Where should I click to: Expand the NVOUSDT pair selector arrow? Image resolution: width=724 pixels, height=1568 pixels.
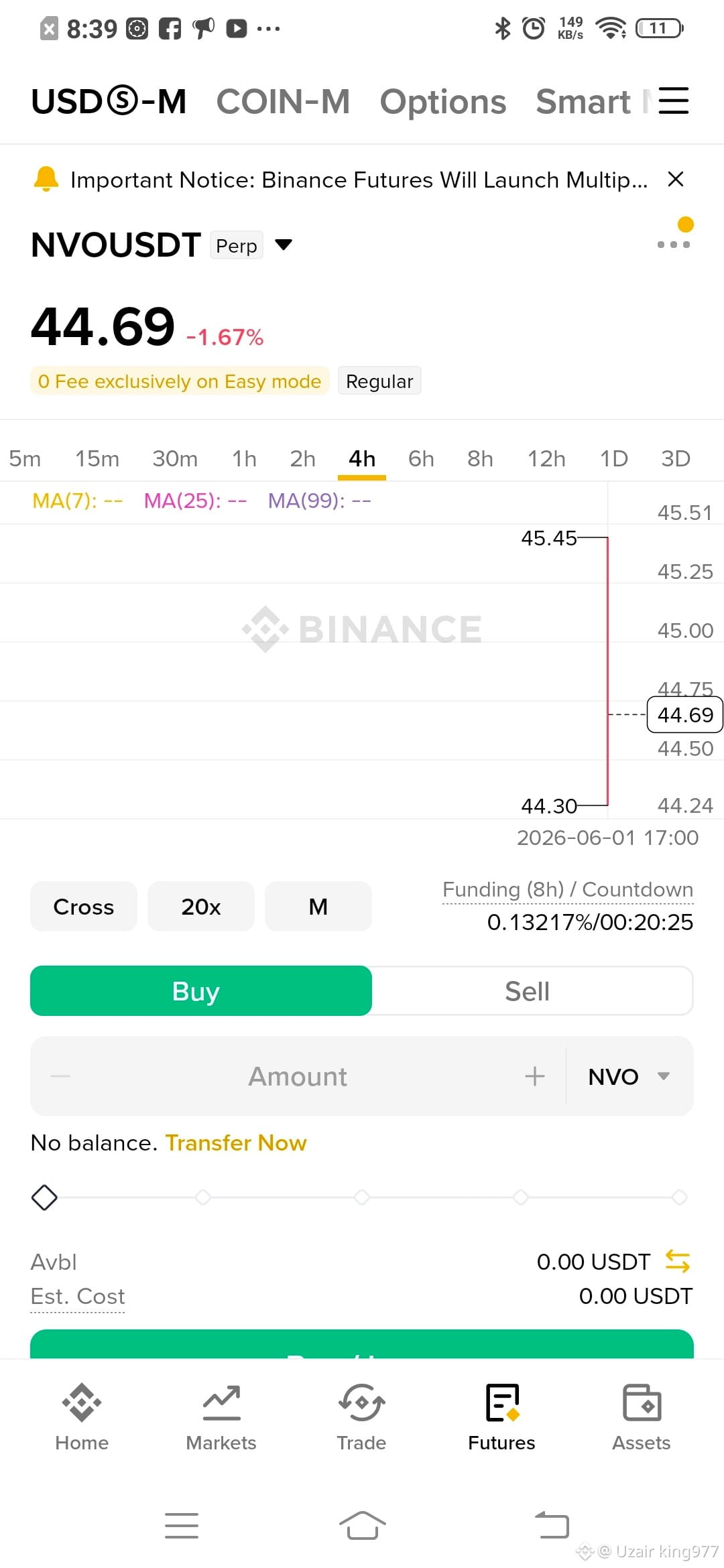click(x=284, y=245)
